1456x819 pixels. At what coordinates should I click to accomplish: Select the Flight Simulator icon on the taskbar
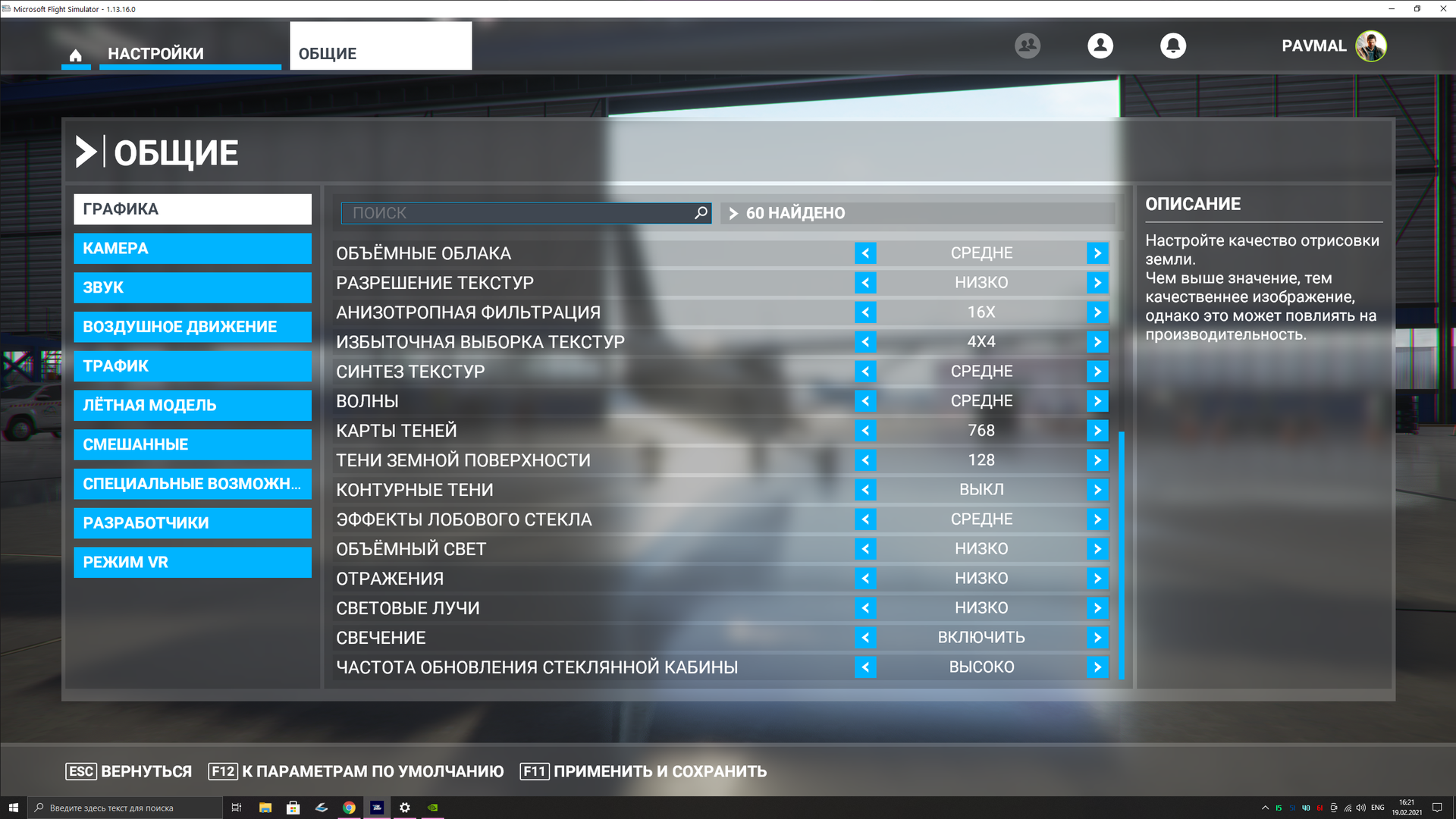[x=377, y=807]
